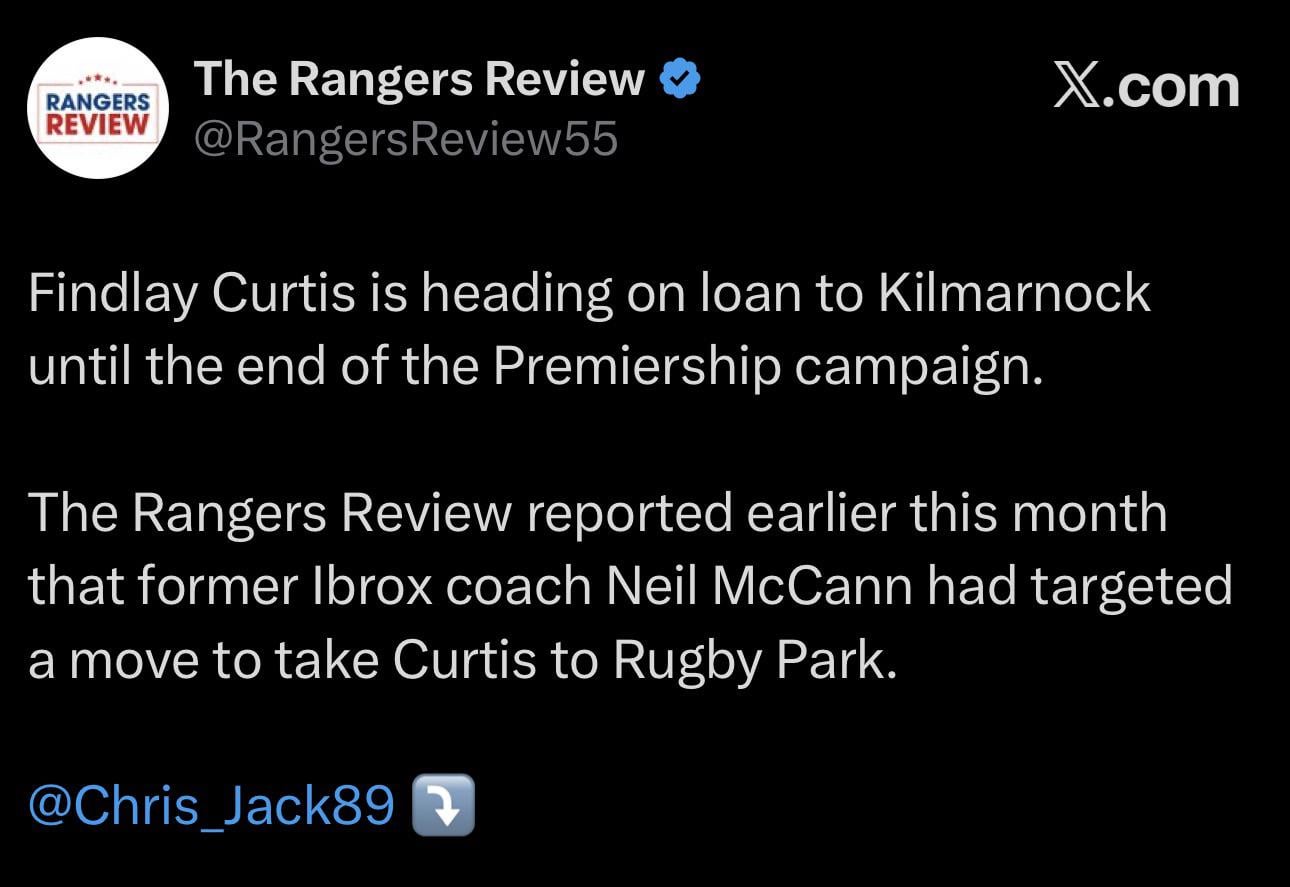Click the word "Premiership" in the post
This screenshot has height=887, width=1290.
[637, 367]
